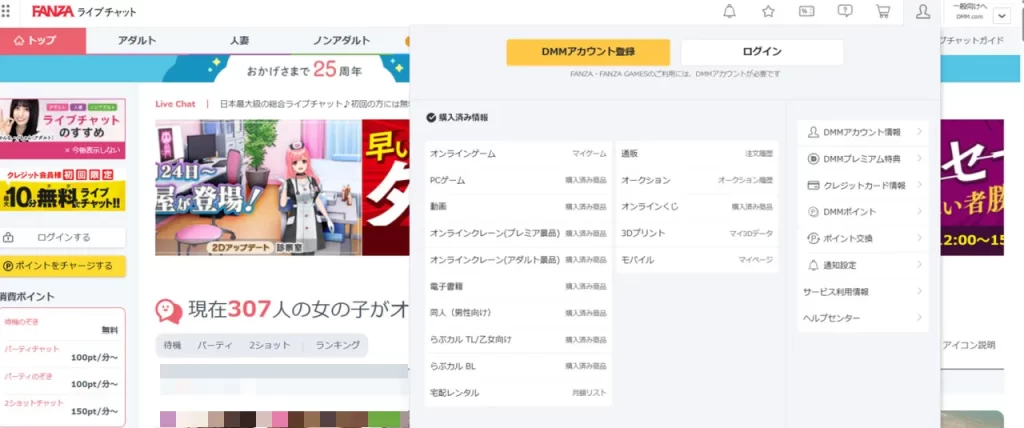Viewport: 1024px width, 428px height.
Task: Open DMMプレミアム特典 menu entry
Action: (x=863, y=159)
